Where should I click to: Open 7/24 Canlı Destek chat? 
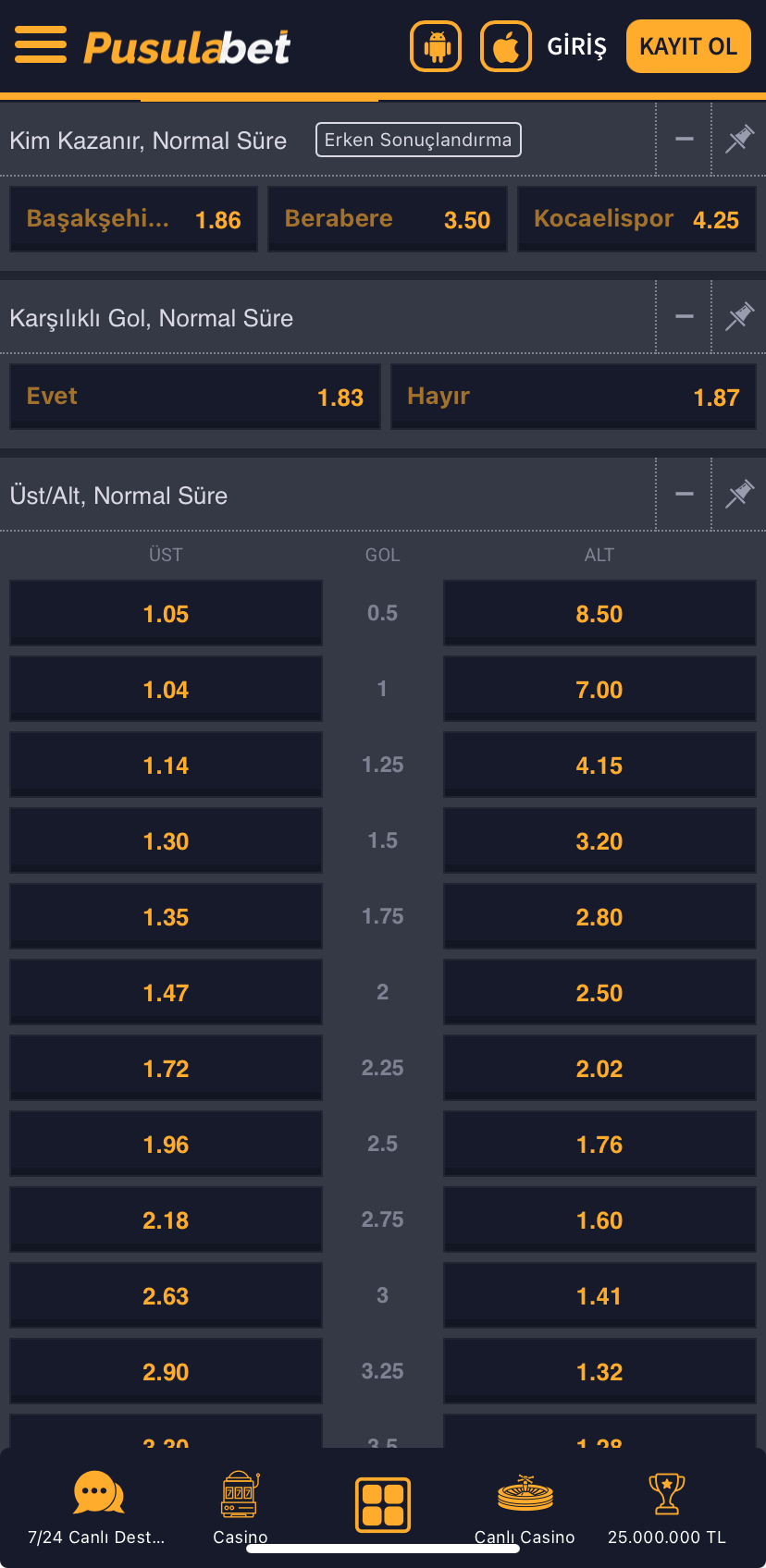97,1507
